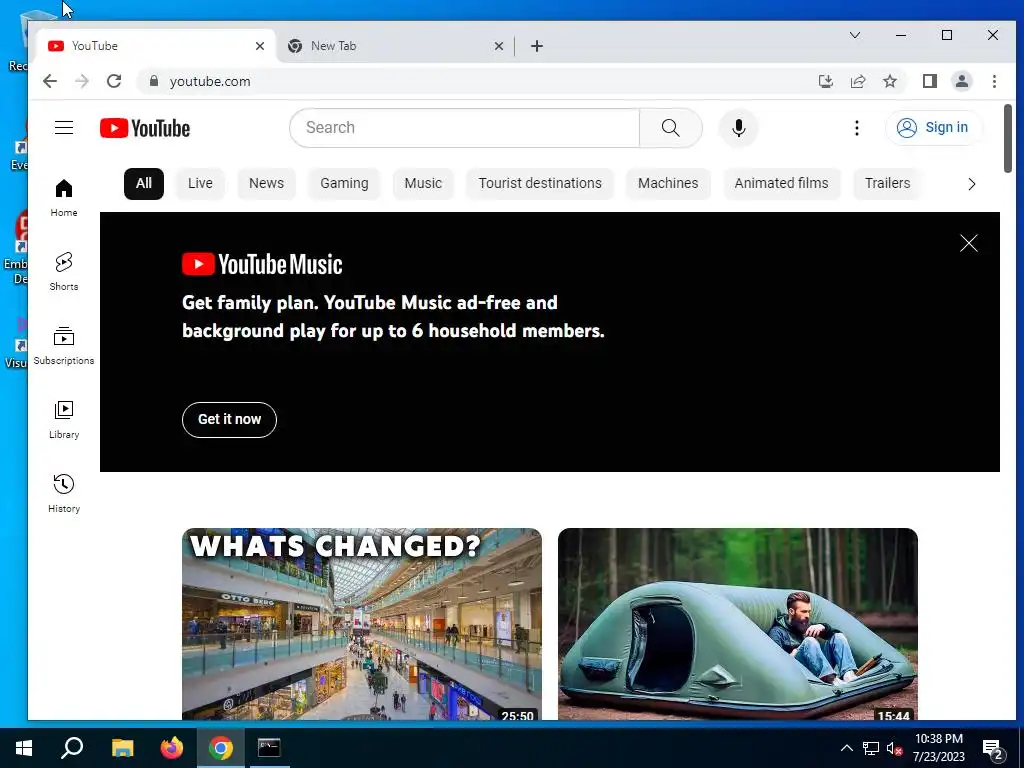
Task: Launch Firefox from the taskbar
Action: pyautogui.click(x=172, y=748)
